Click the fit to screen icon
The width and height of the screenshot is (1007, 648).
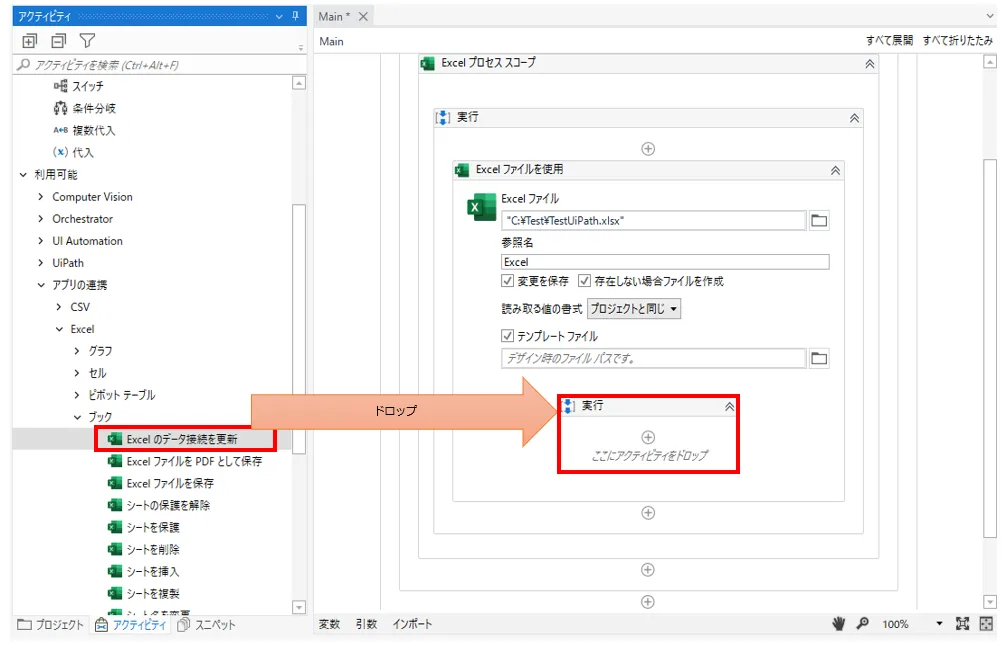coord(963,624)
